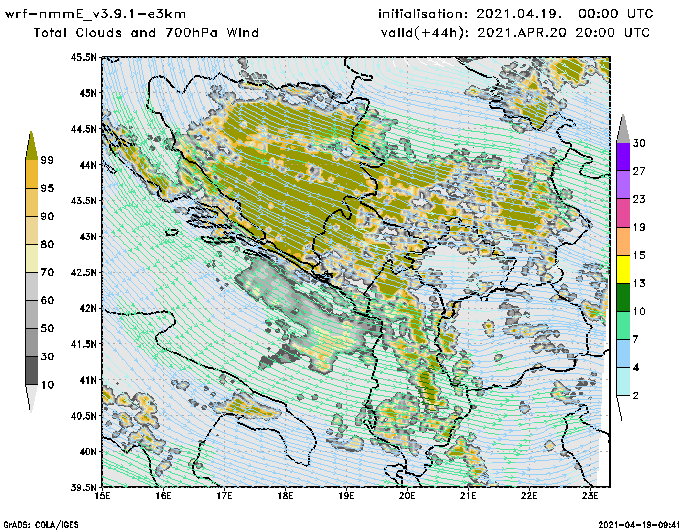The image size is (700, 530).
Task: Select the '27' value on wind legend
Action: click(x=639, y=171)
